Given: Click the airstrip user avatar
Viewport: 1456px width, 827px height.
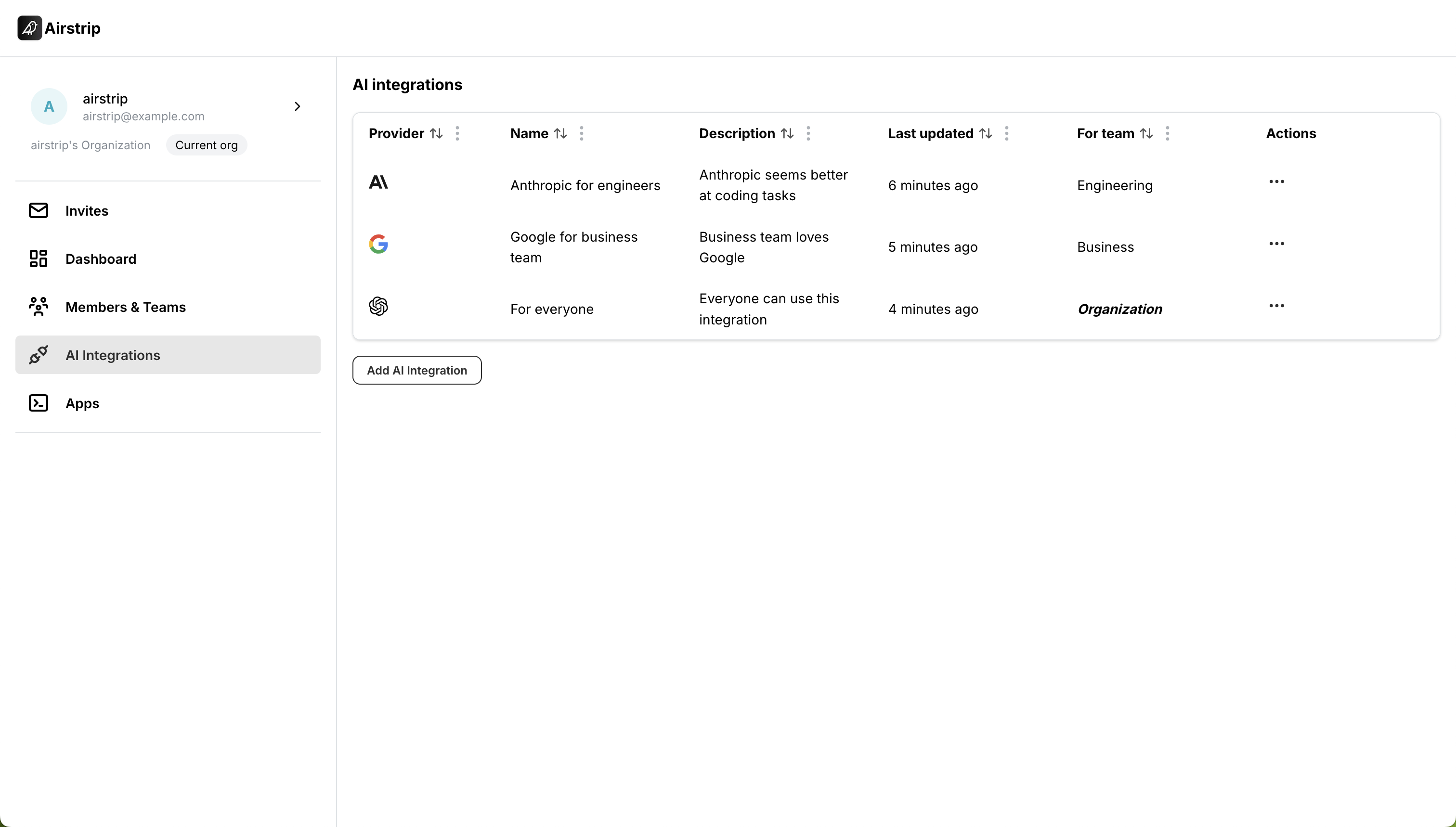Looking at the screenshot, I should pos(49,107).
